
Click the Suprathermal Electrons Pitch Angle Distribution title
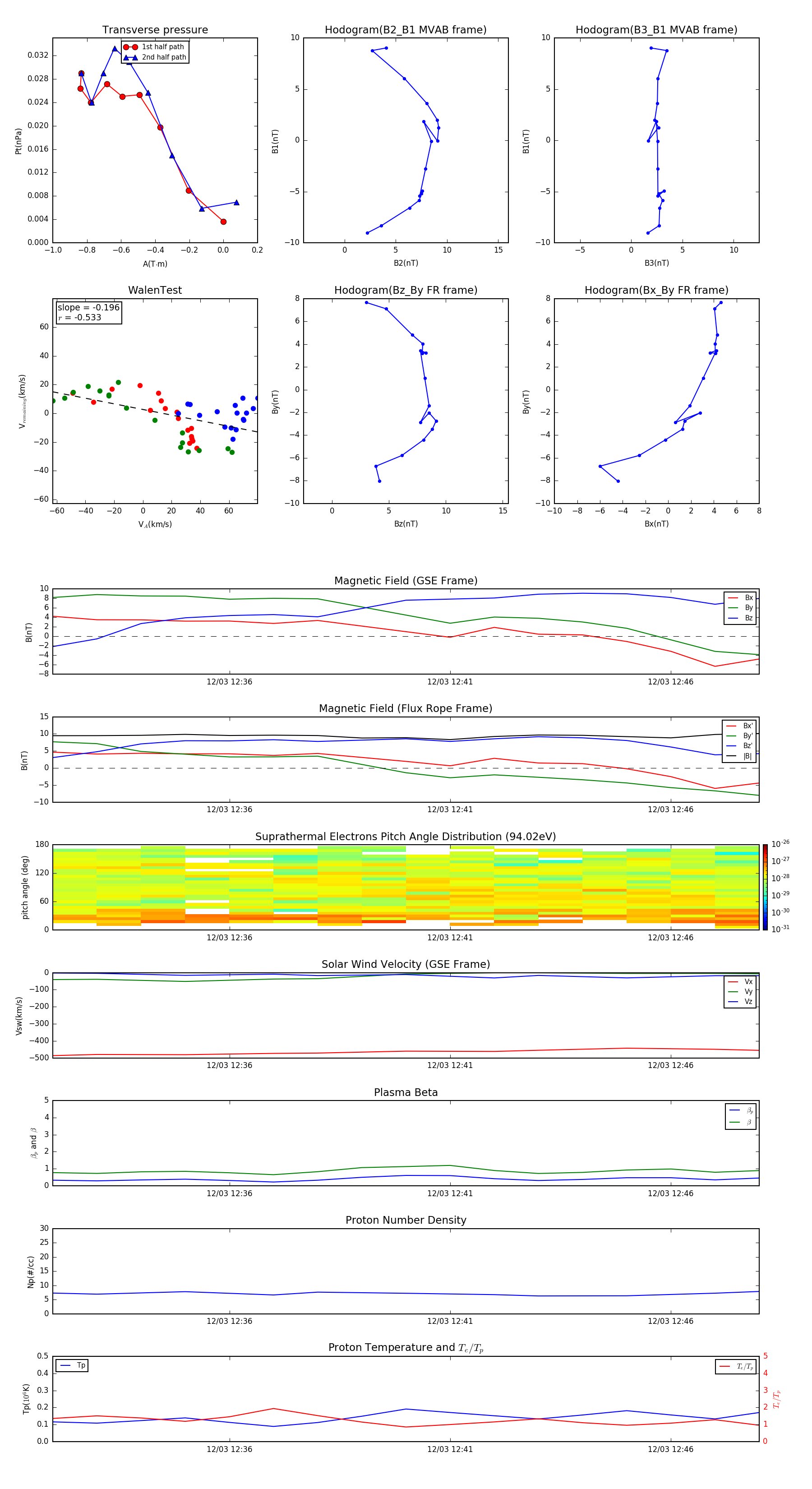(x=406, y=837)
